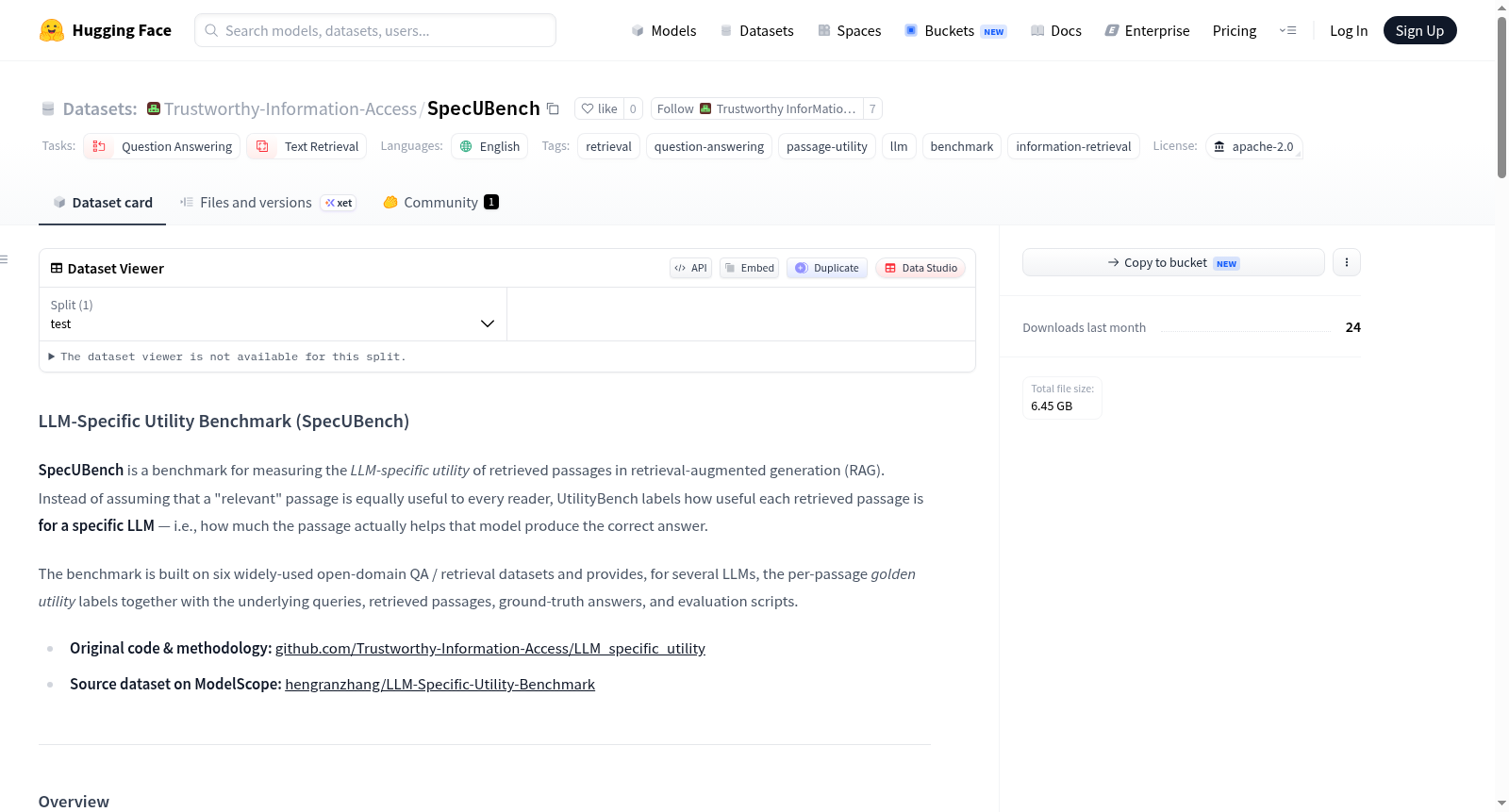The height and width of the screenshot is (812, 1509).
Task: Open the more navigation menu icon
Action: 1287,30
